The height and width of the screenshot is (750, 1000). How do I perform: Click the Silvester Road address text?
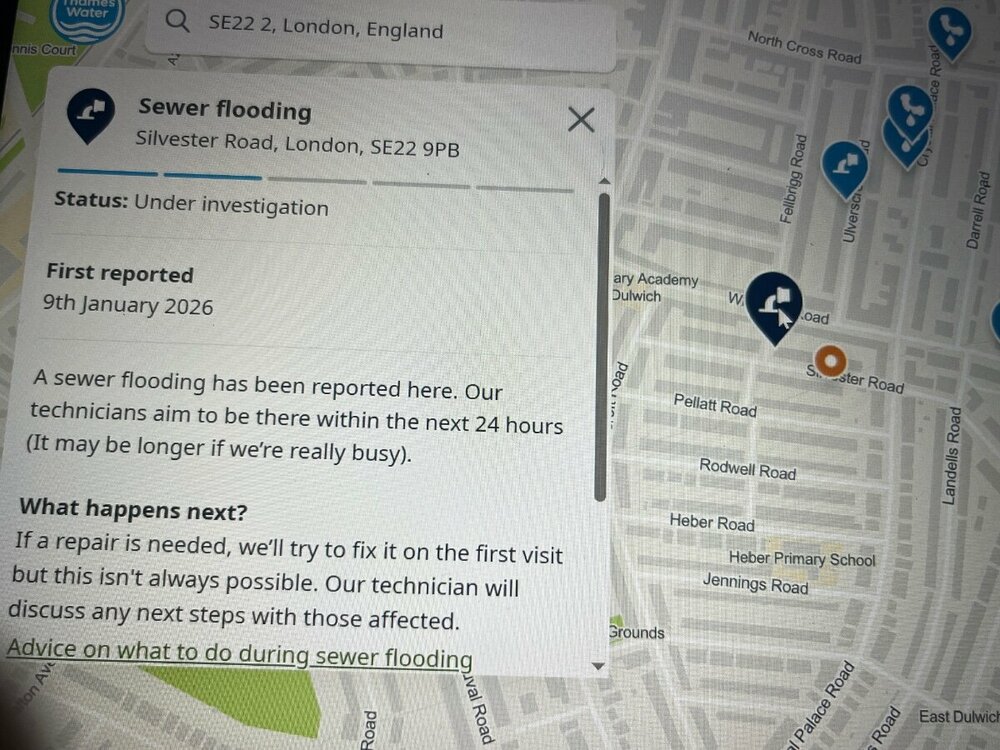coord(297,144)
